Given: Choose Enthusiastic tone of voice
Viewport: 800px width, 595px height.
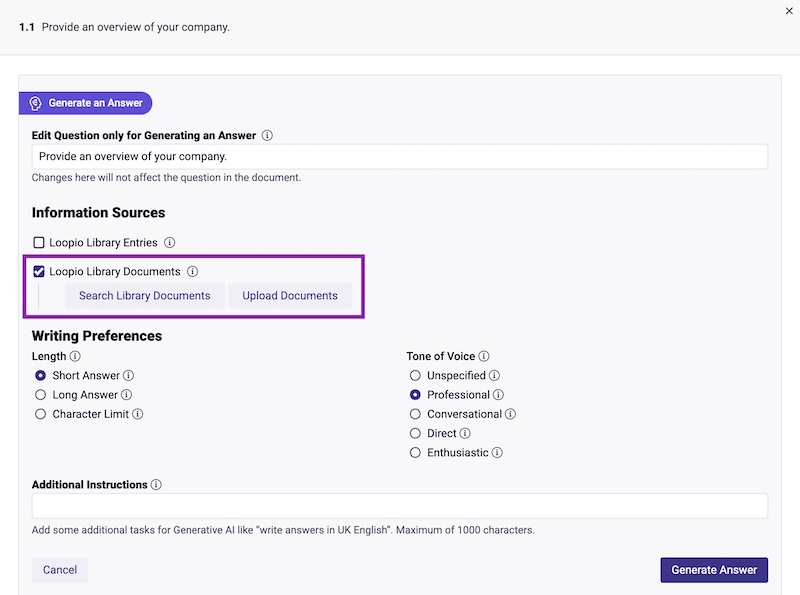Looking at the screenshot, I should point(415,453).
